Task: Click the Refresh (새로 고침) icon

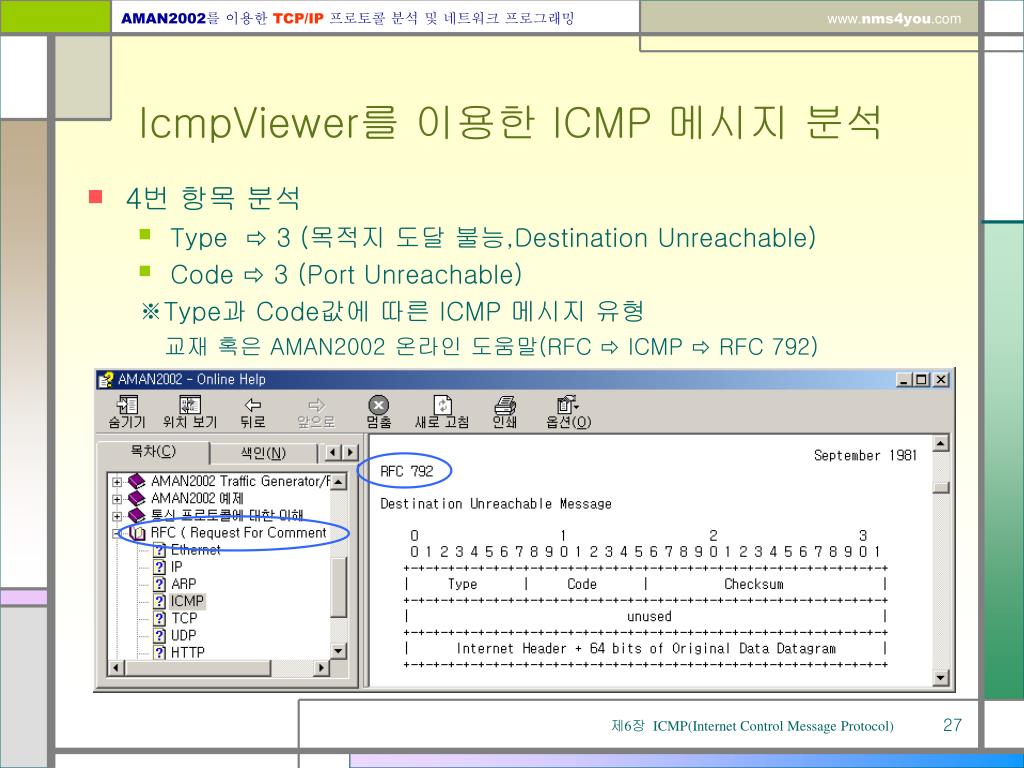Action: [x=442, y=404]
